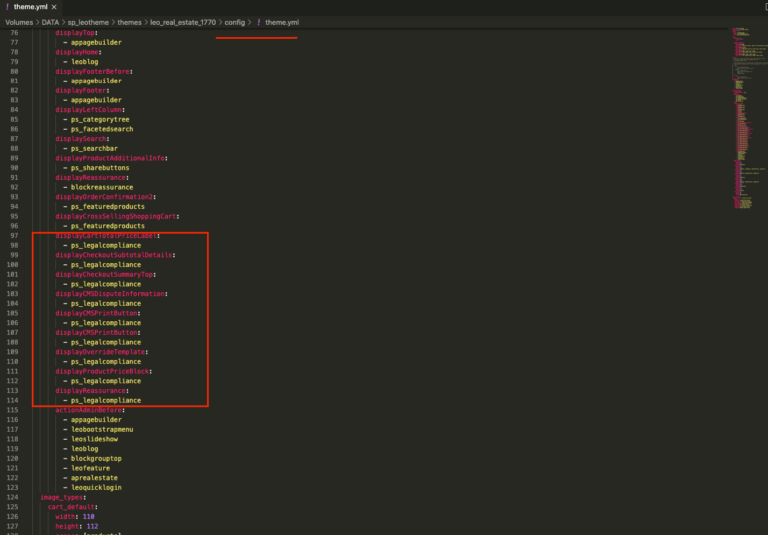Click the blockreassurance entry

[x=102, y=187]
